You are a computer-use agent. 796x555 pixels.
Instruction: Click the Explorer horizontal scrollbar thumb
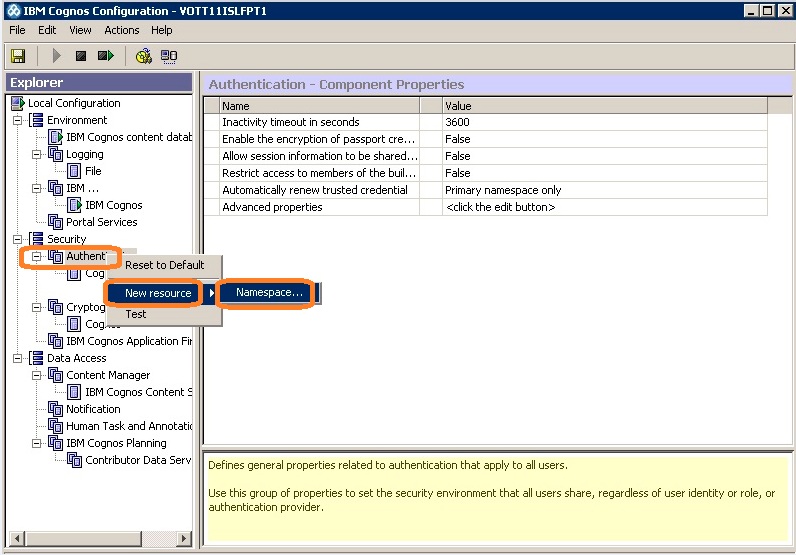coord(83,538)
